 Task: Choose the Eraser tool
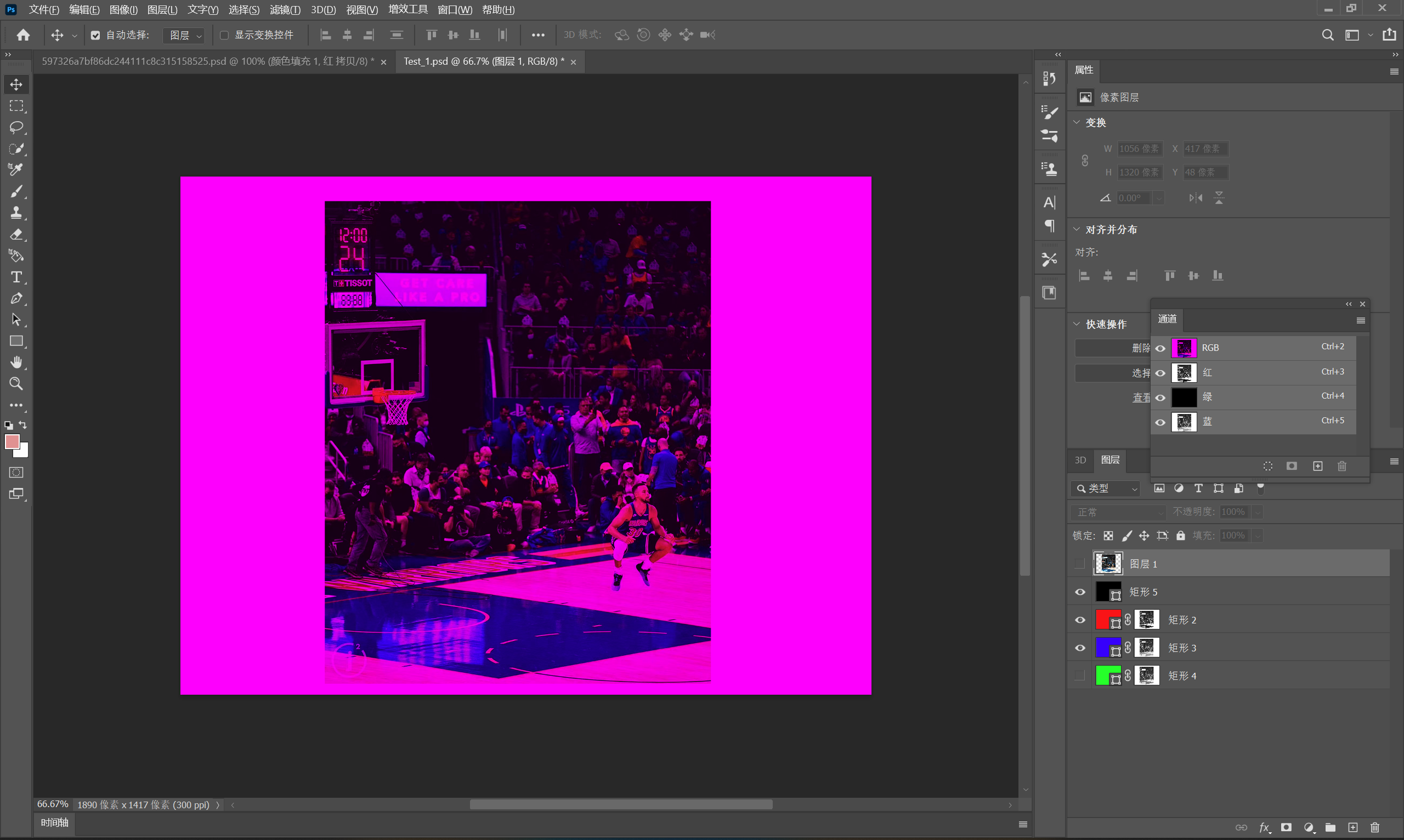pyautogui.click(x=16, y=234)
